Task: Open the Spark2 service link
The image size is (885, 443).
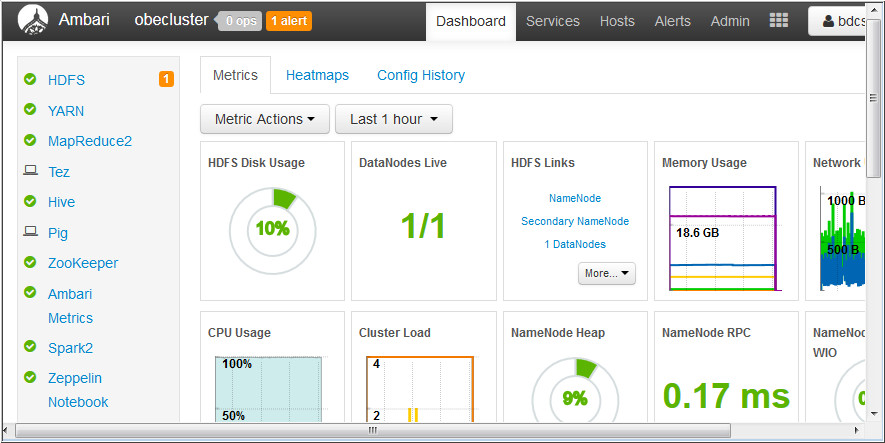Action: [x=70, y=348]
